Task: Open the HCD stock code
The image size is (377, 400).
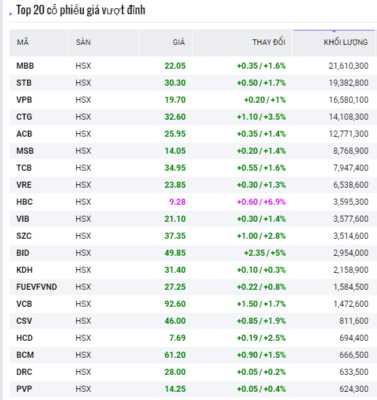Action: click(x=24, y=338)
